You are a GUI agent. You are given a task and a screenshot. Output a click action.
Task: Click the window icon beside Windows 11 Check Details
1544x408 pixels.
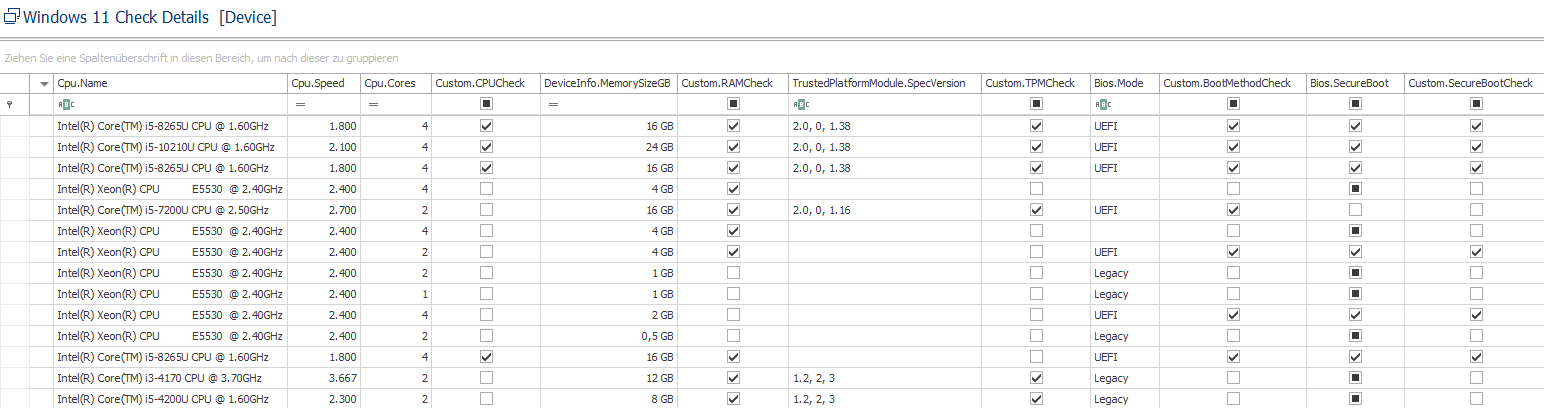(11, 18)
